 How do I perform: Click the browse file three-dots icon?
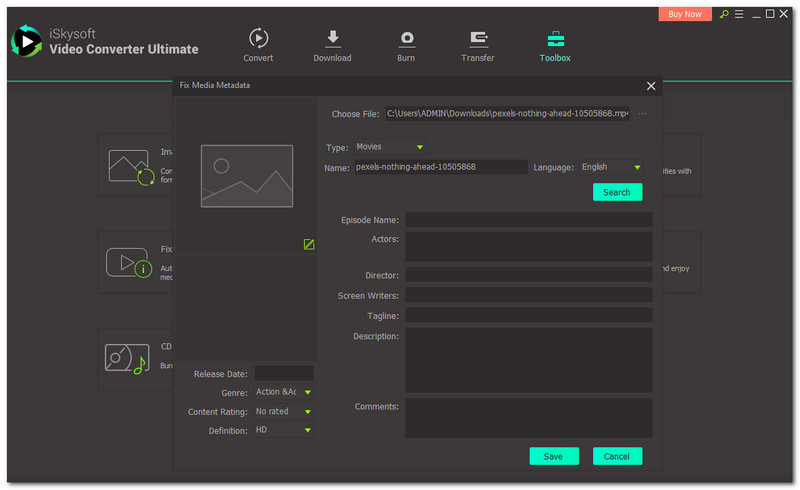(x=642, y=114)
